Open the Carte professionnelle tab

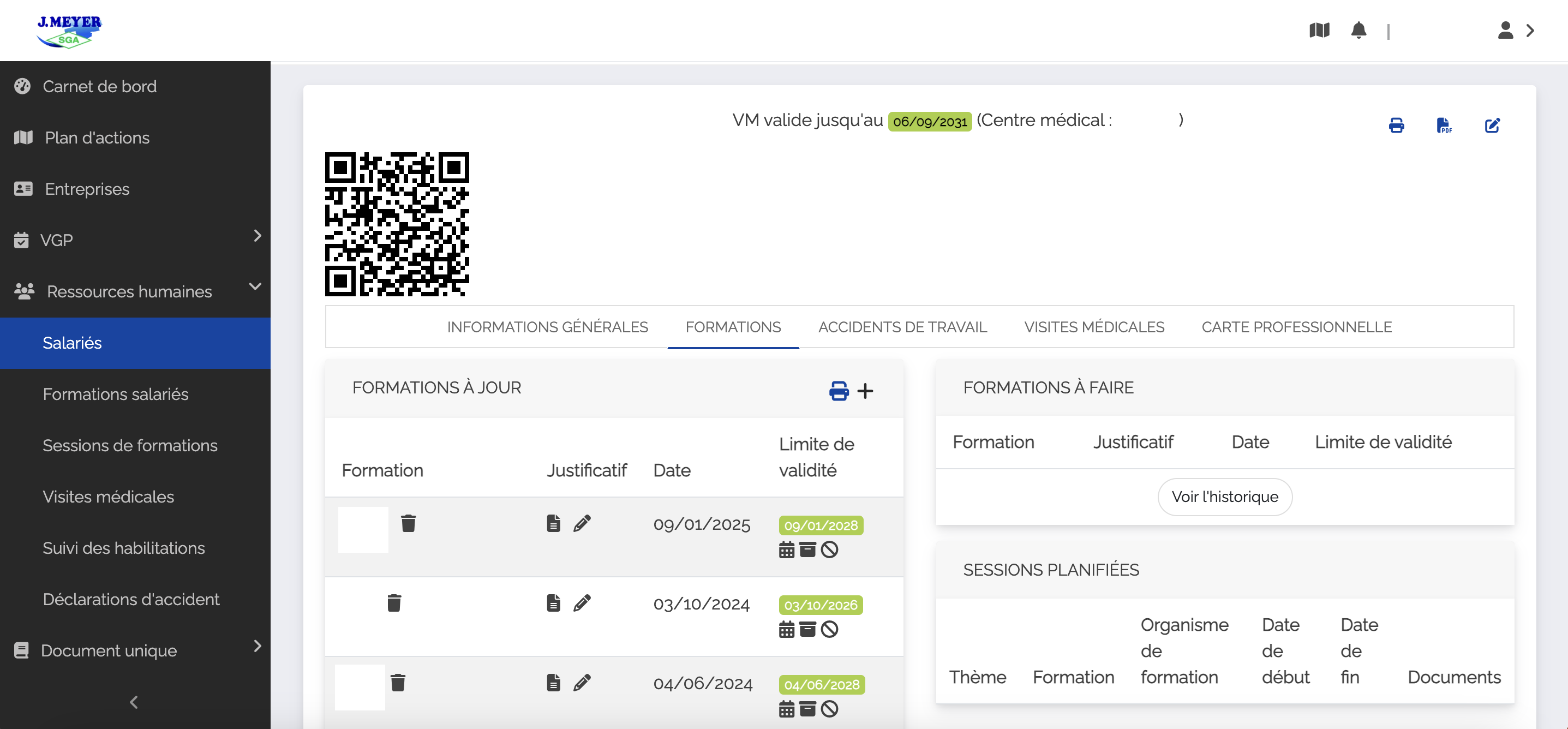(1296, 327)
